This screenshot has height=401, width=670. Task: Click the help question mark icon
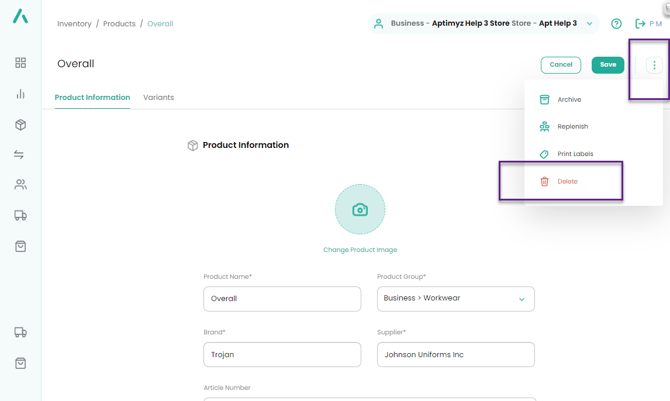coord(616,24)
